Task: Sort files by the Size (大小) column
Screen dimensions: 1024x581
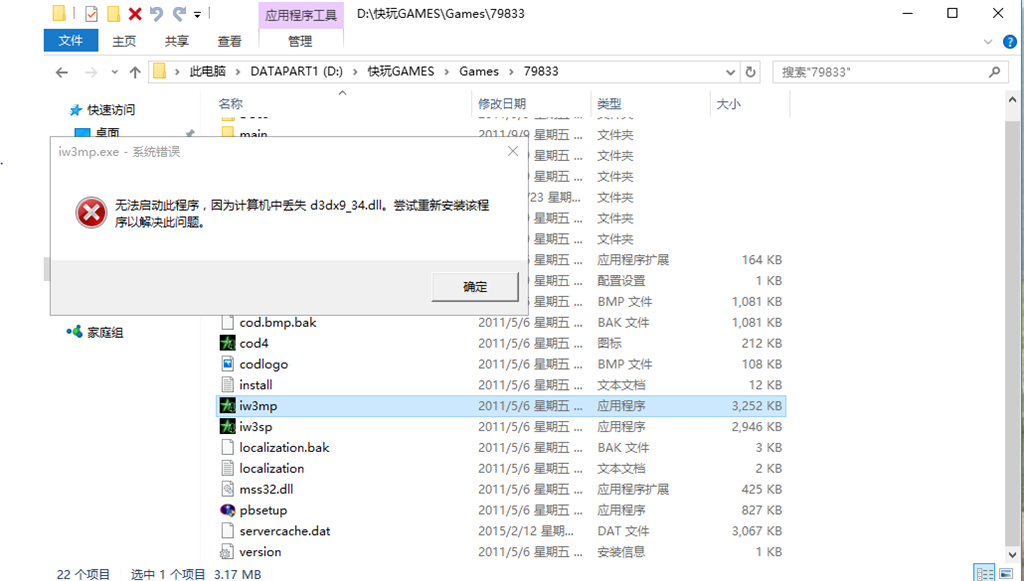Action: coord(729,104)
